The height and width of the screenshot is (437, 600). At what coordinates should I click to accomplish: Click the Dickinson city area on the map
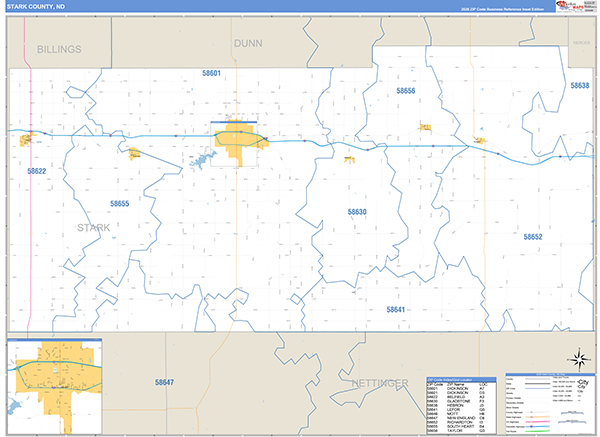(237, 140)
